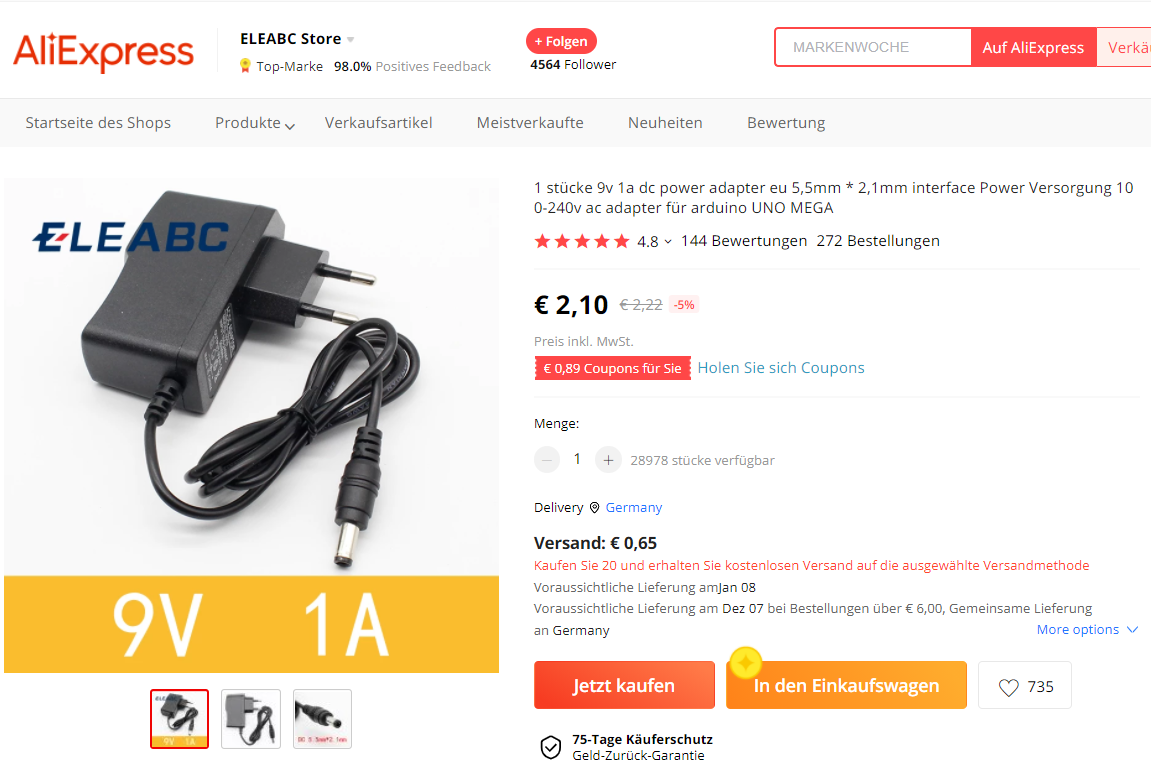This screenshot has height=769, width=1151.
Task: Focus the MARKENWOCHE search field
Action: point(873,47)
